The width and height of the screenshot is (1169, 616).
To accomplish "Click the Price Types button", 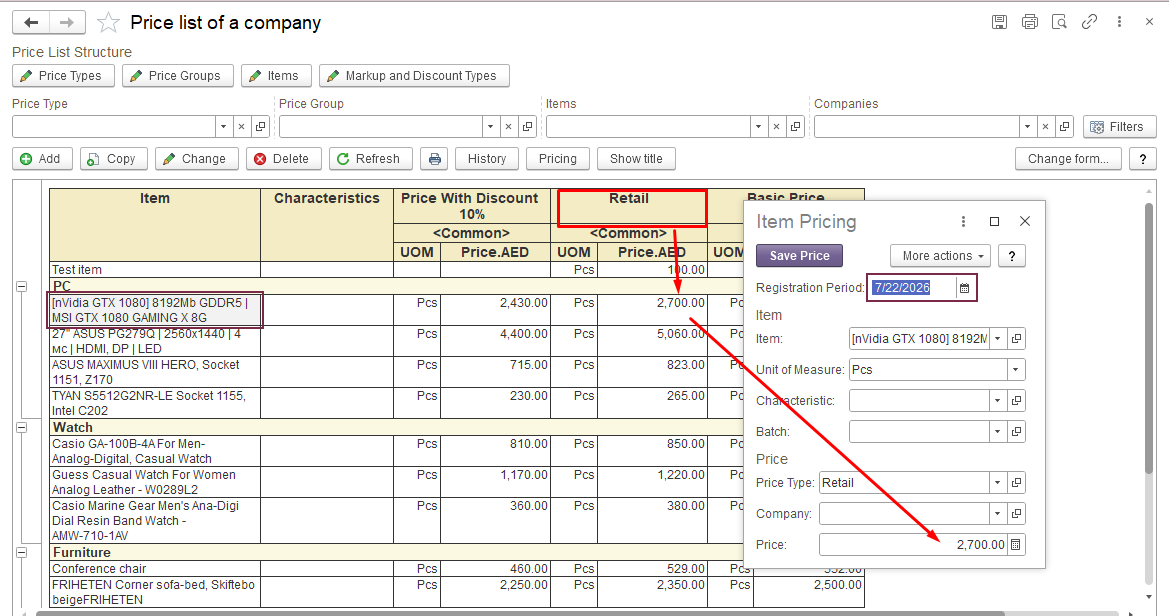I will coord(63,76).
